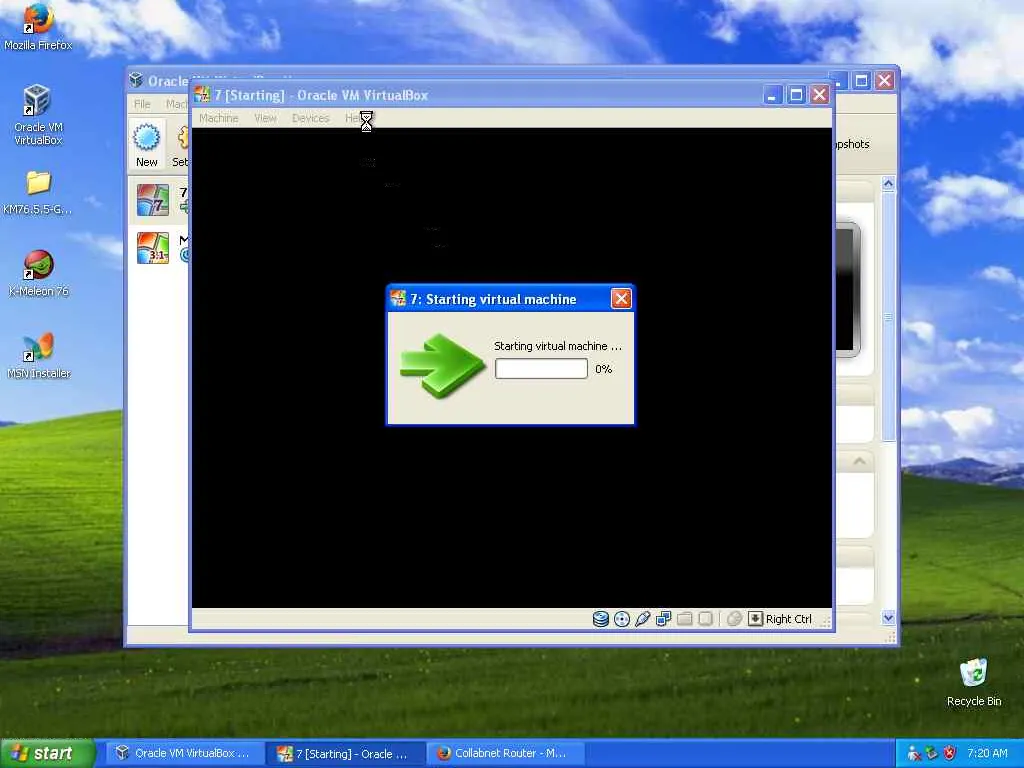Click the Starting virtual machine dialog title icon
Image resolution: width=1024 pixels, height=768 pixels.
click(x=398, y=298)
